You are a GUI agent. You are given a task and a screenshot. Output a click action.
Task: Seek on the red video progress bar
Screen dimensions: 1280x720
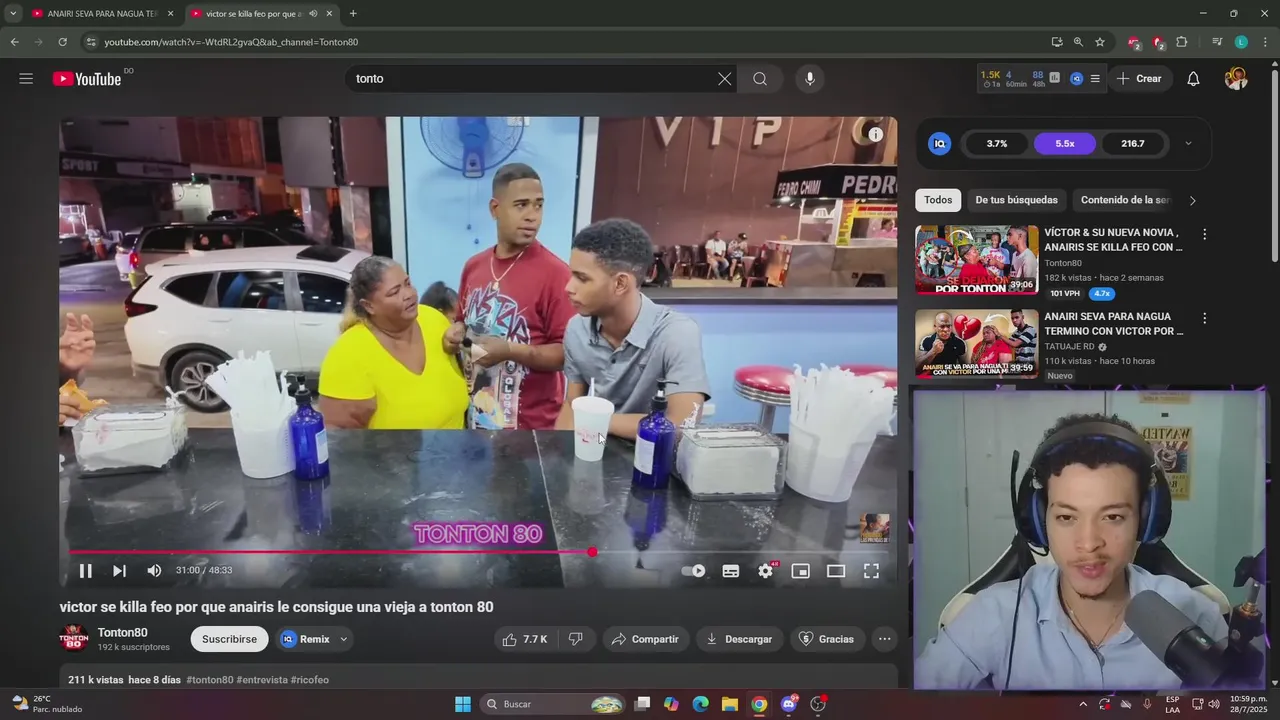click(478, 552)
